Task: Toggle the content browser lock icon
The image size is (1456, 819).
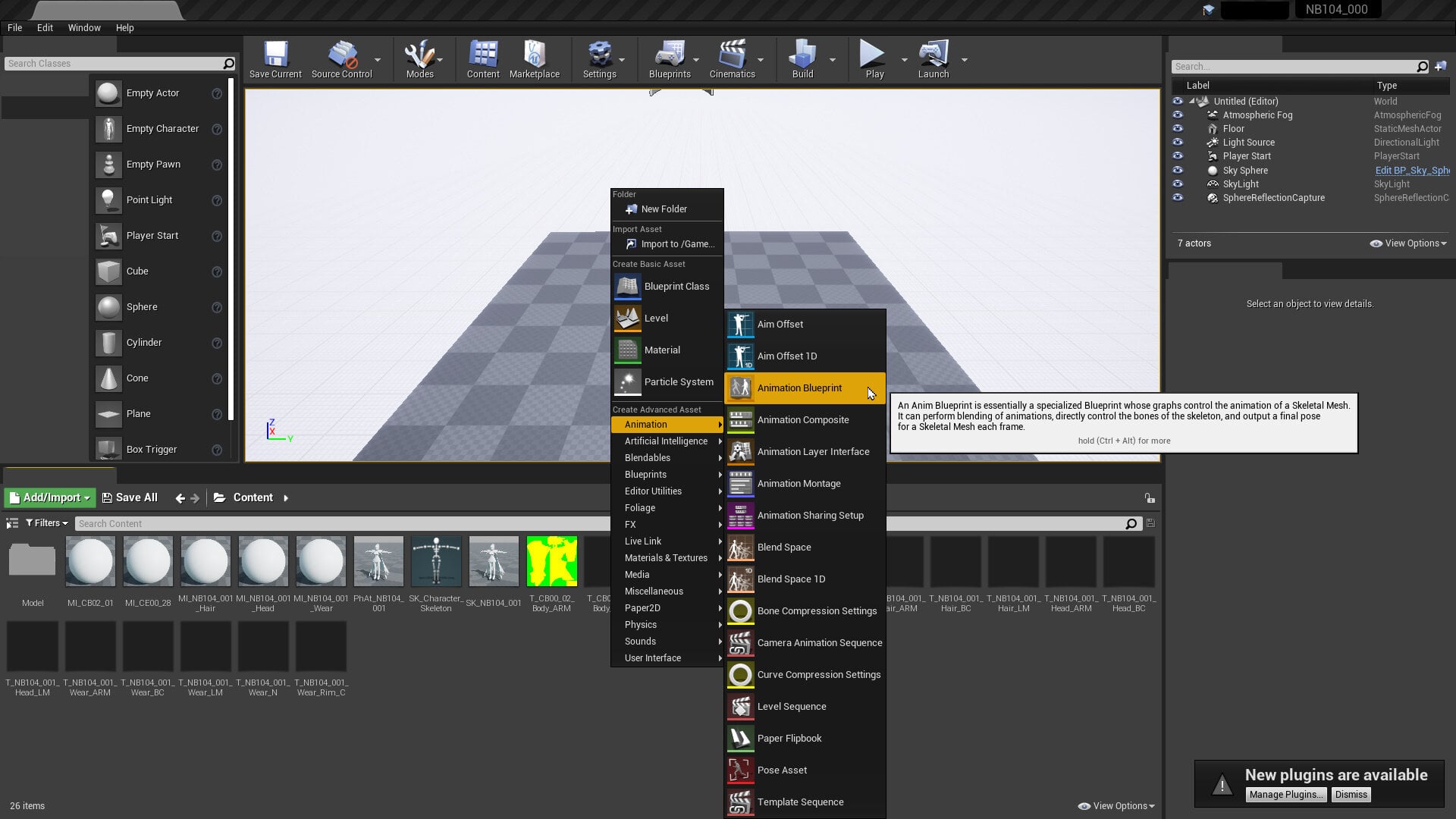Action: pyautogui.click(x=1150, y=498)
